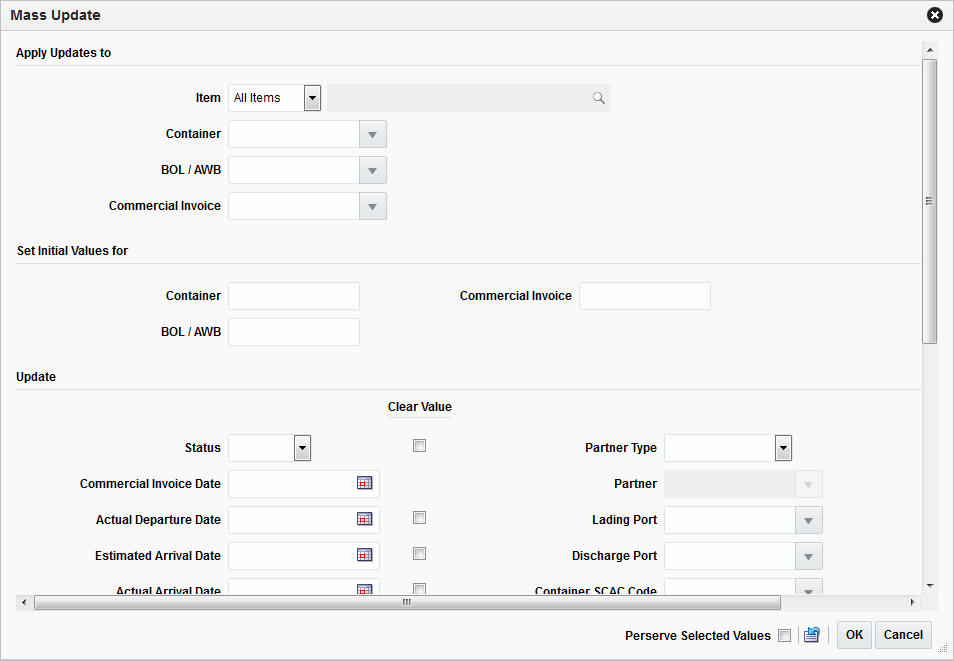Click the save icon beside Perserve Selected Values
Screen dimensions: 954x661
(x=812, y=635)
